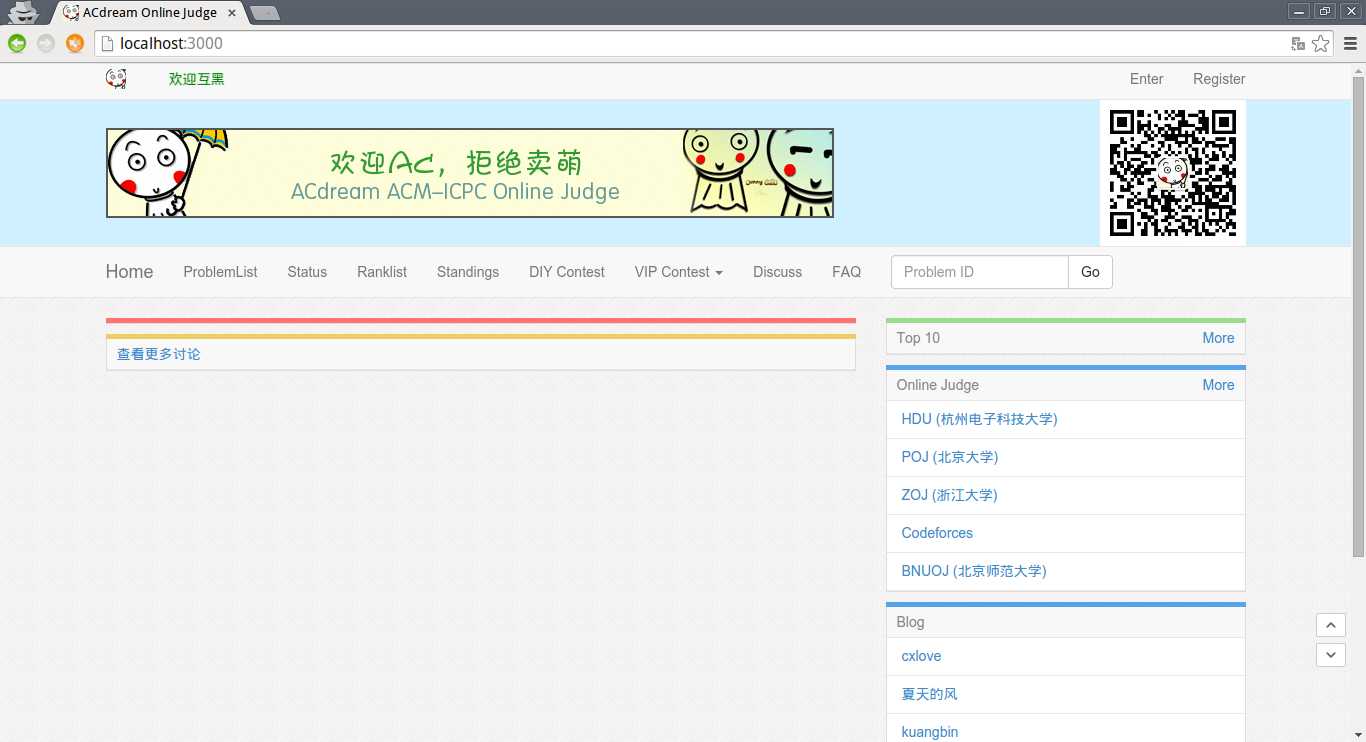This screenshot has width=1366, height=742.
Task: Go to Home in the navbar
Action: pos(130,272)
